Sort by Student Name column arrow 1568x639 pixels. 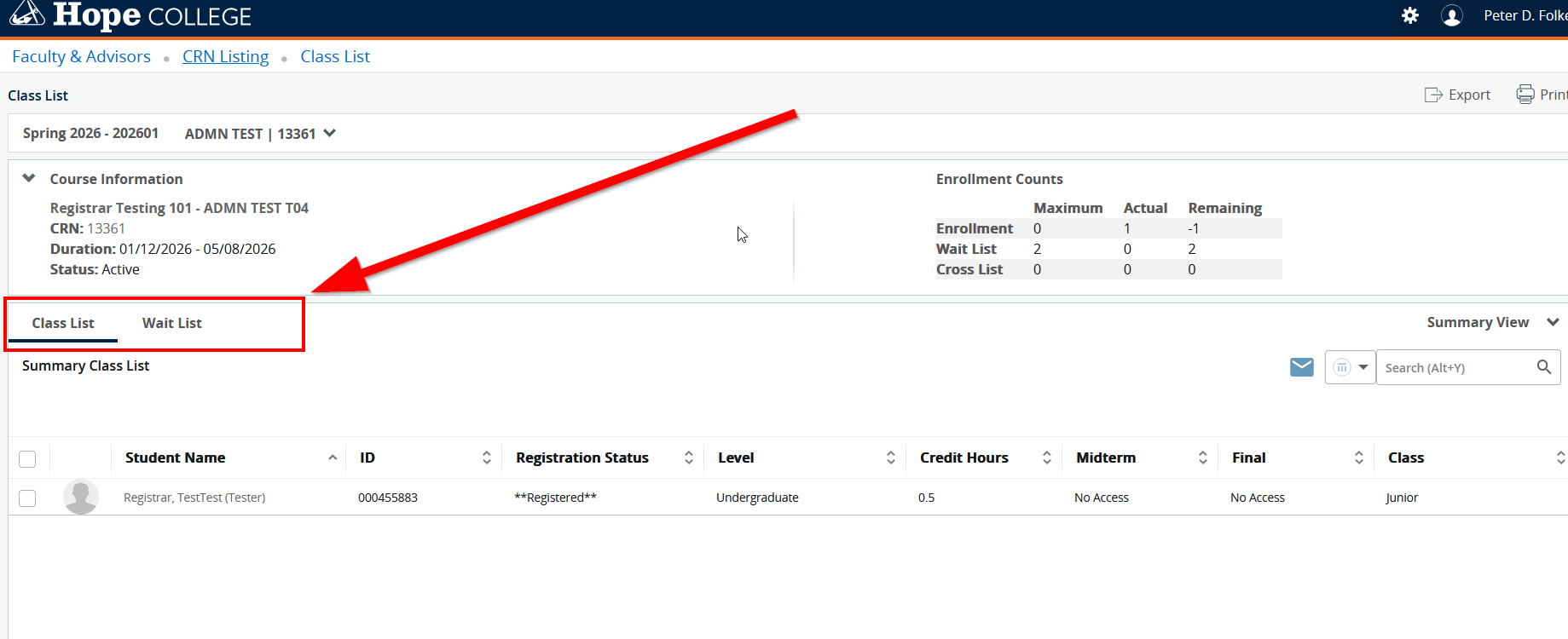[x=333, y=458]
